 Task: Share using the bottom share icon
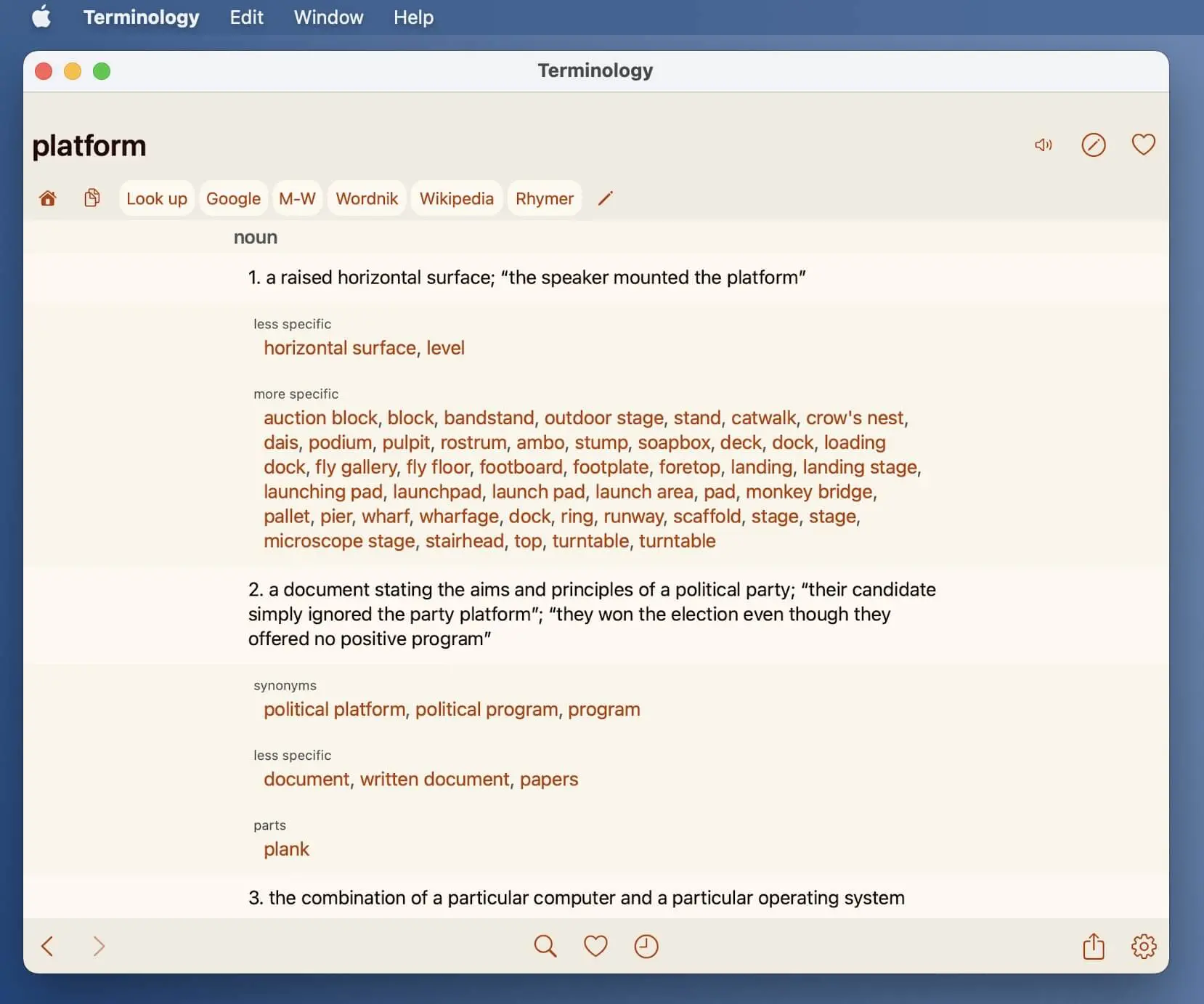pyautogui.click(x=1094, y=946)
